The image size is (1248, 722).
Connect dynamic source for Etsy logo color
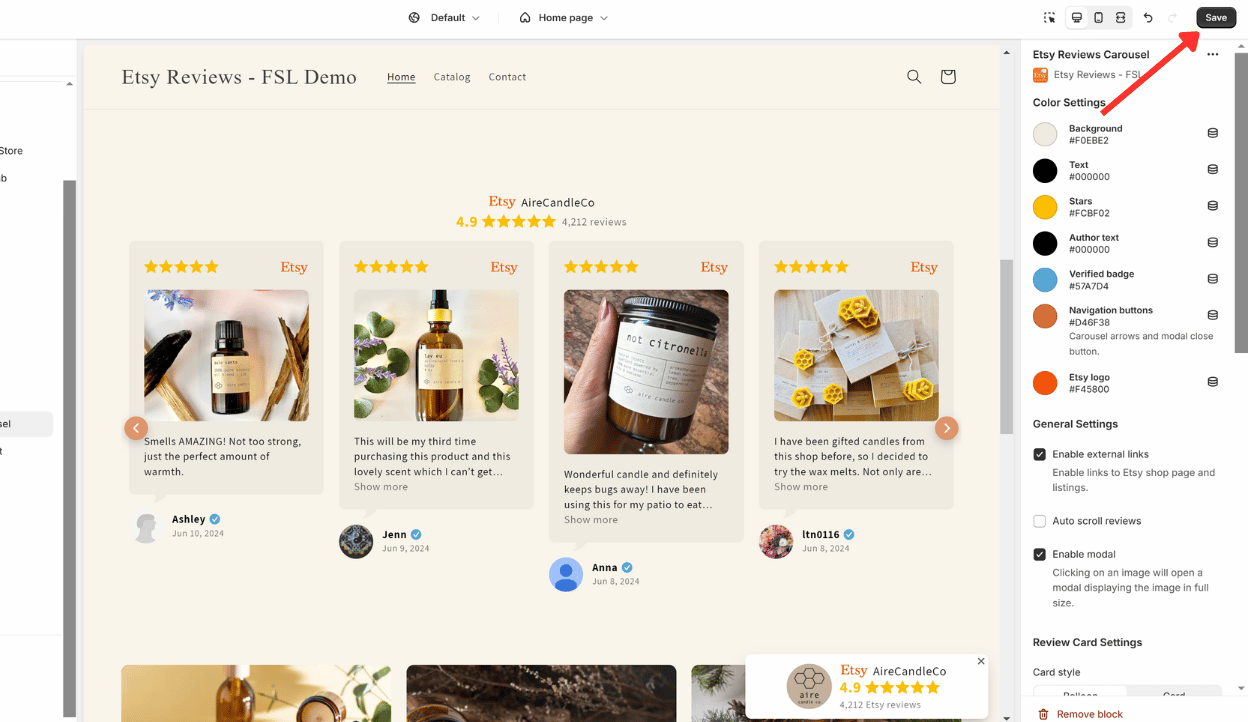(1213, 382)
